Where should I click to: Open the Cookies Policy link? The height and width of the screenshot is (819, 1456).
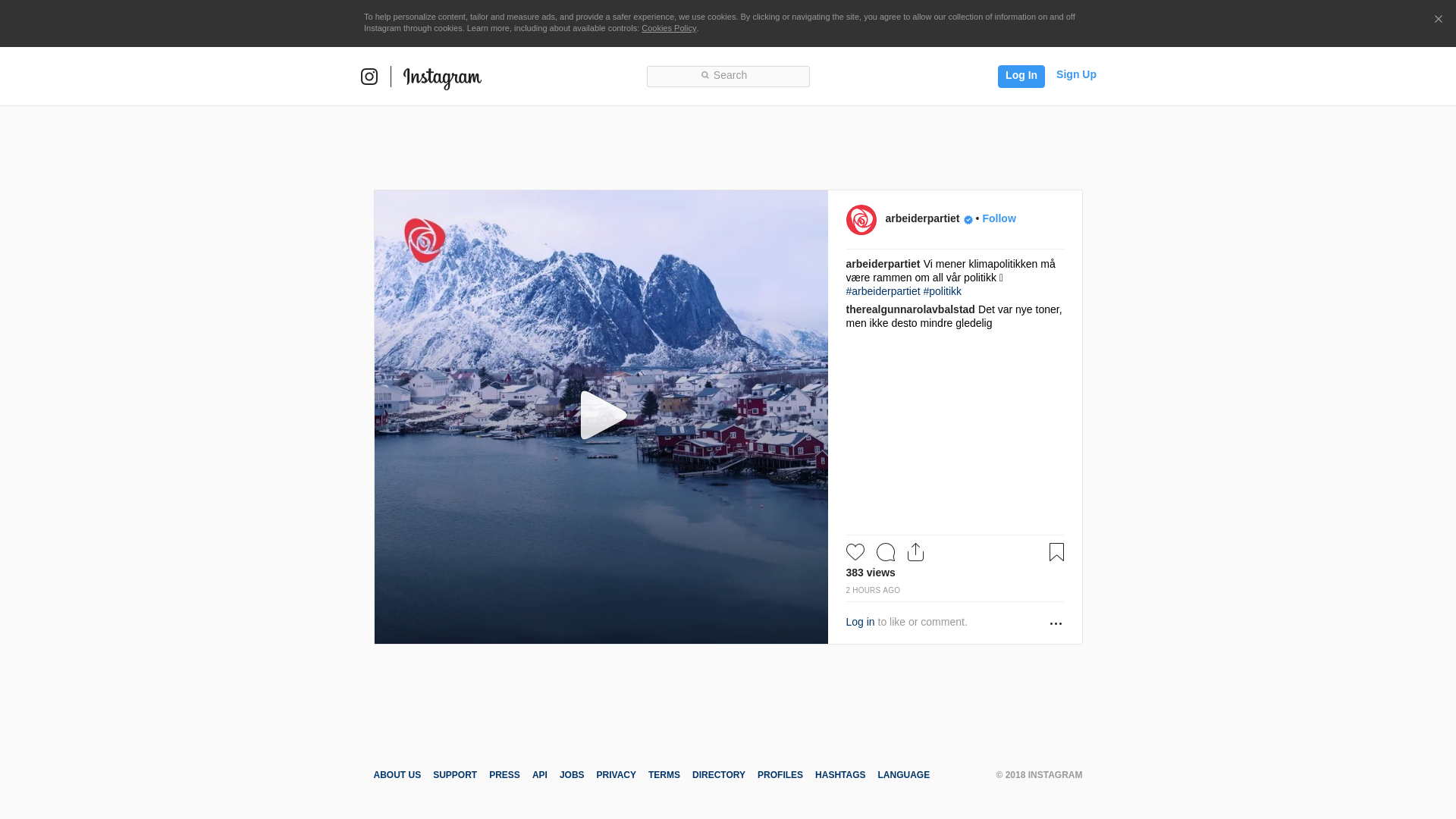click(668, 28)
